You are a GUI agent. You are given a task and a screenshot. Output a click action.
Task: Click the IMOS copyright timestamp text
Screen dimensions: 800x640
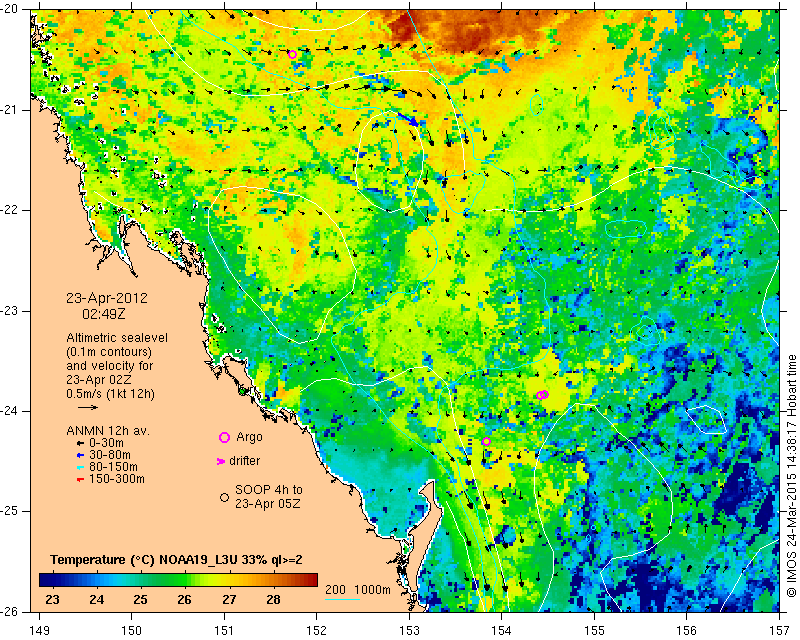coord(791,475)
